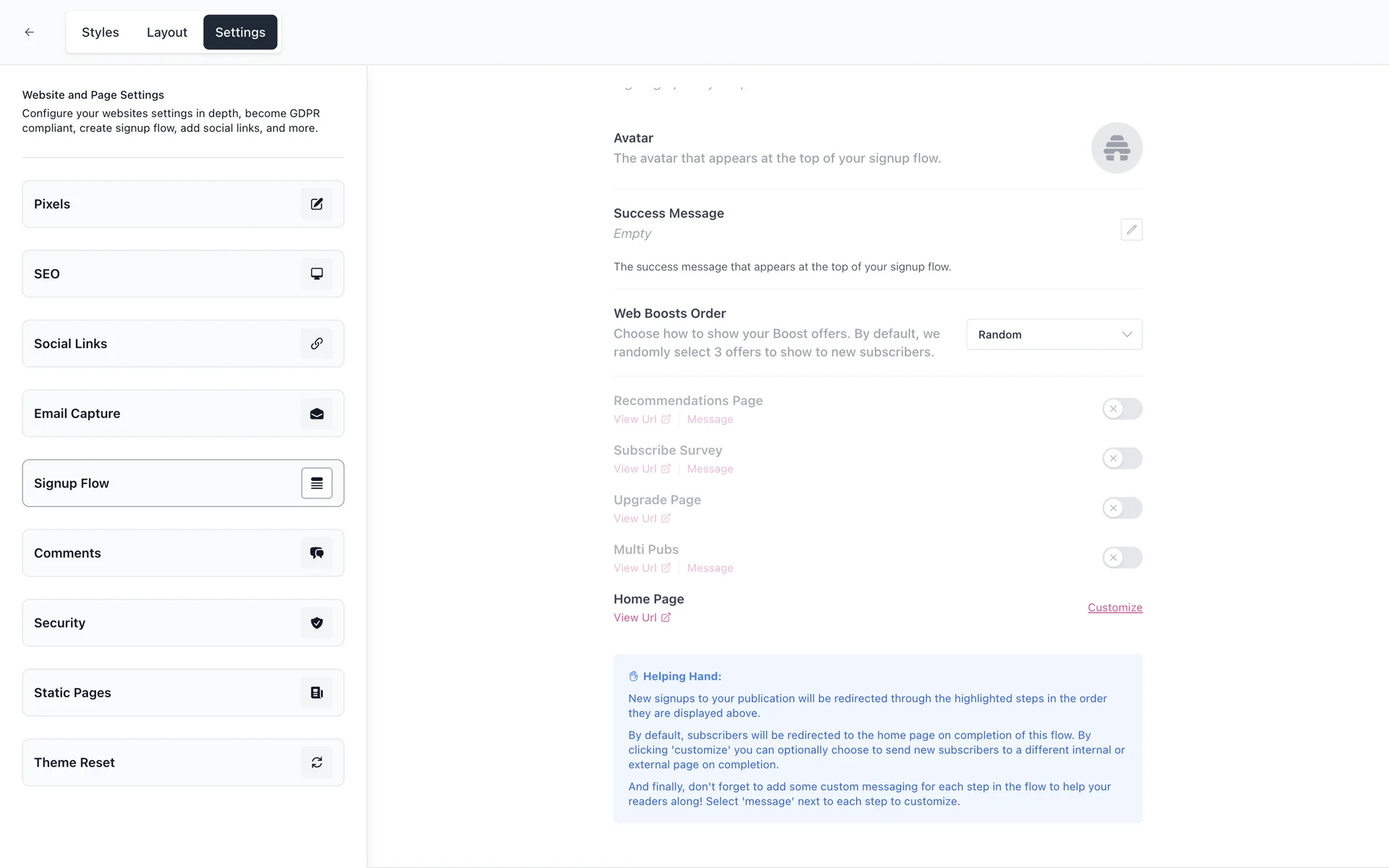This screenshot has height=868, width=1389.
Task: Edit Success Message with pencil icon
Action: coord(1131,230)
